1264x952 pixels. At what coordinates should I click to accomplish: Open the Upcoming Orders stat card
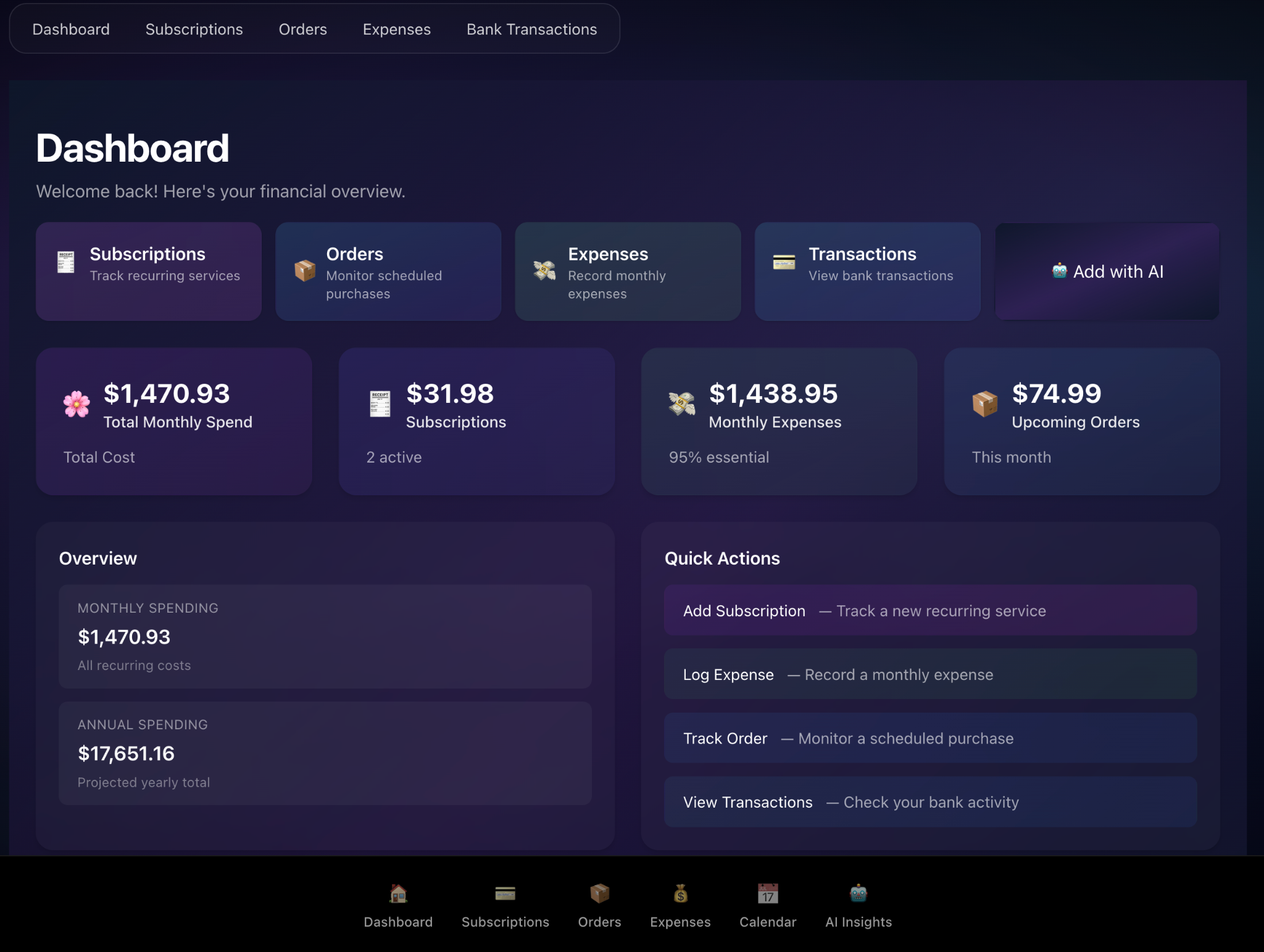tap(1081, 421)
